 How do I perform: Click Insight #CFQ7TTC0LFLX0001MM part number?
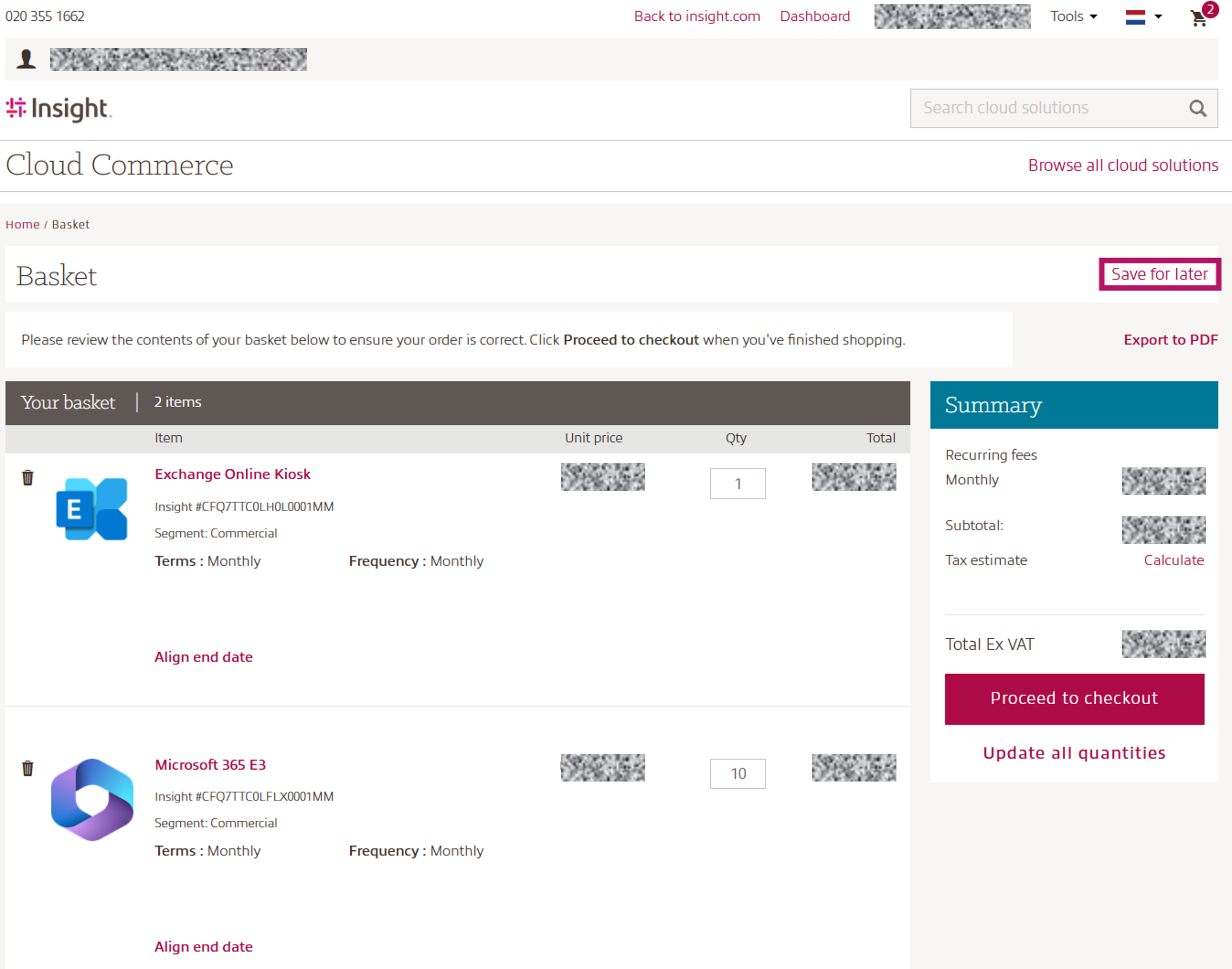point(244,797)
